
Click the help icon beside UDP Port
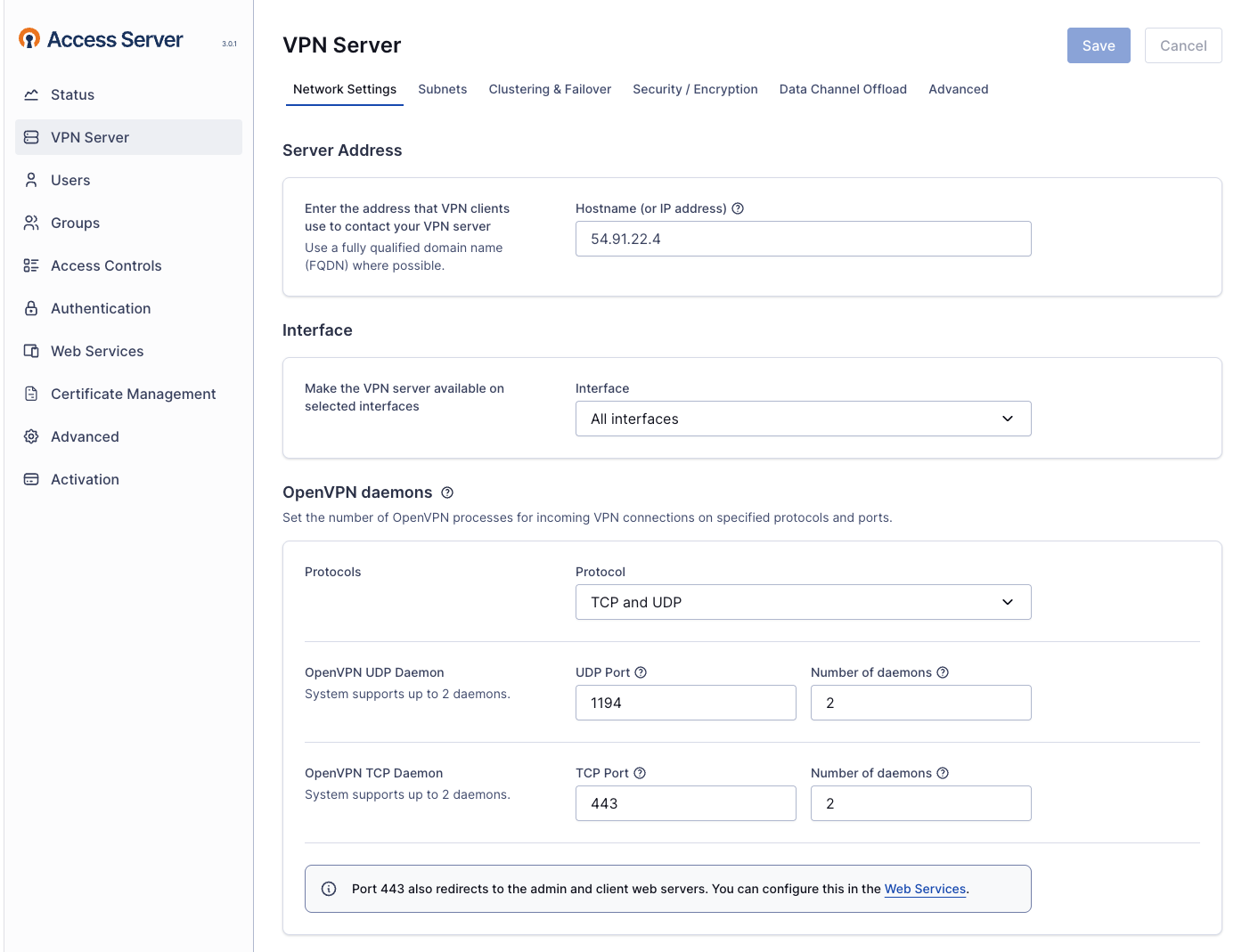point(641,672)
